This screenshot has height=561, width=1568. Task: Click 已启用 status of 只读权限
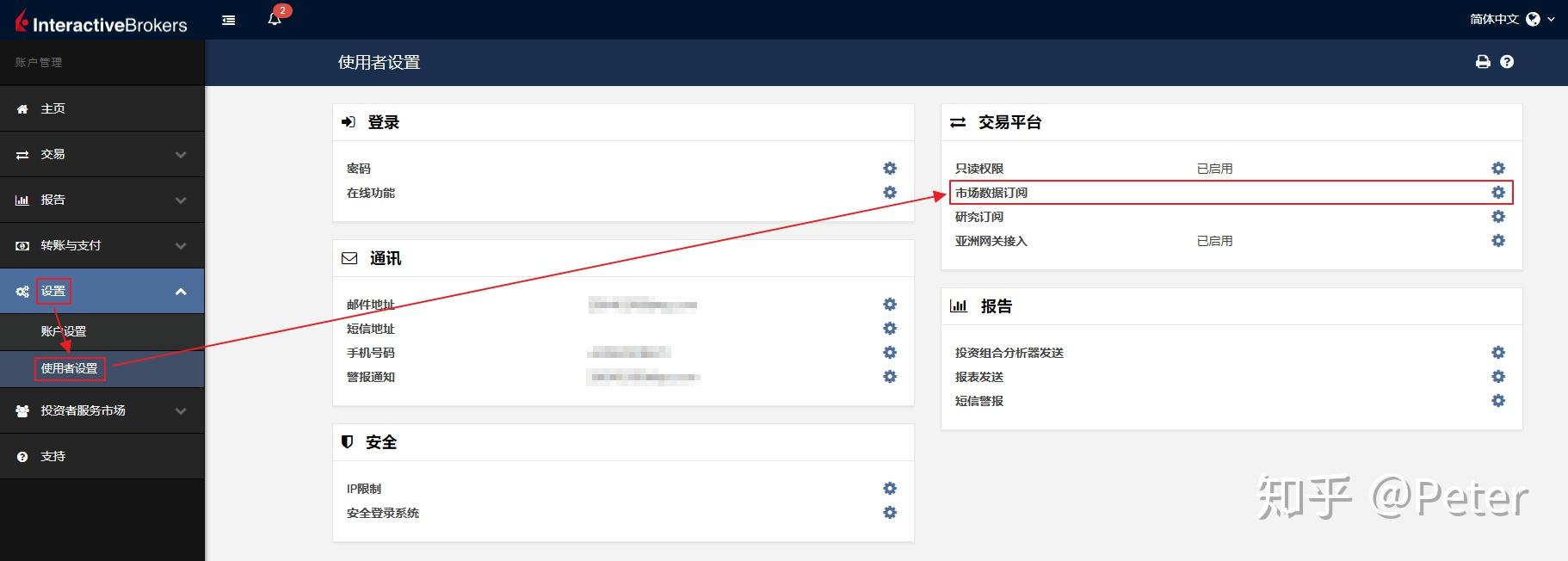(x=1215, y=169)
